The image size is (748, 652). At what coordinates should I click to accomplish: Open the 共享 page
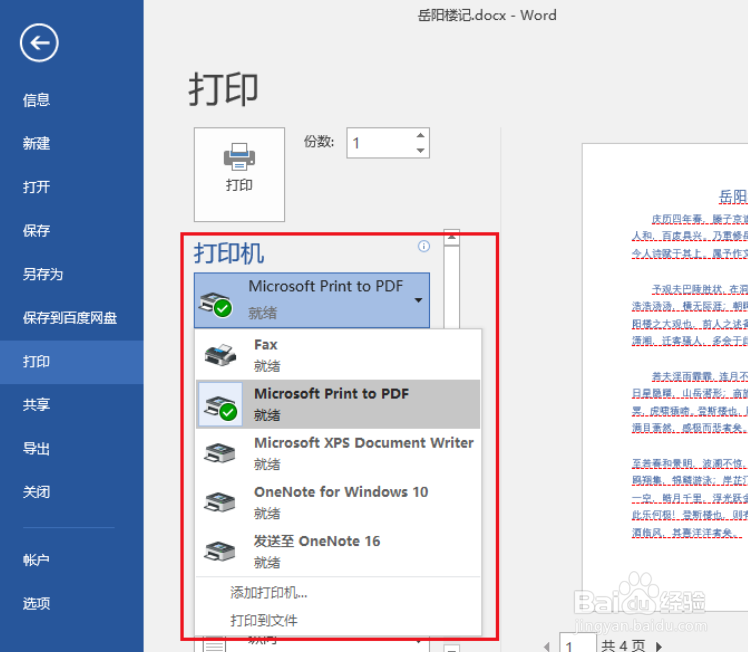(x=36, y=405)
